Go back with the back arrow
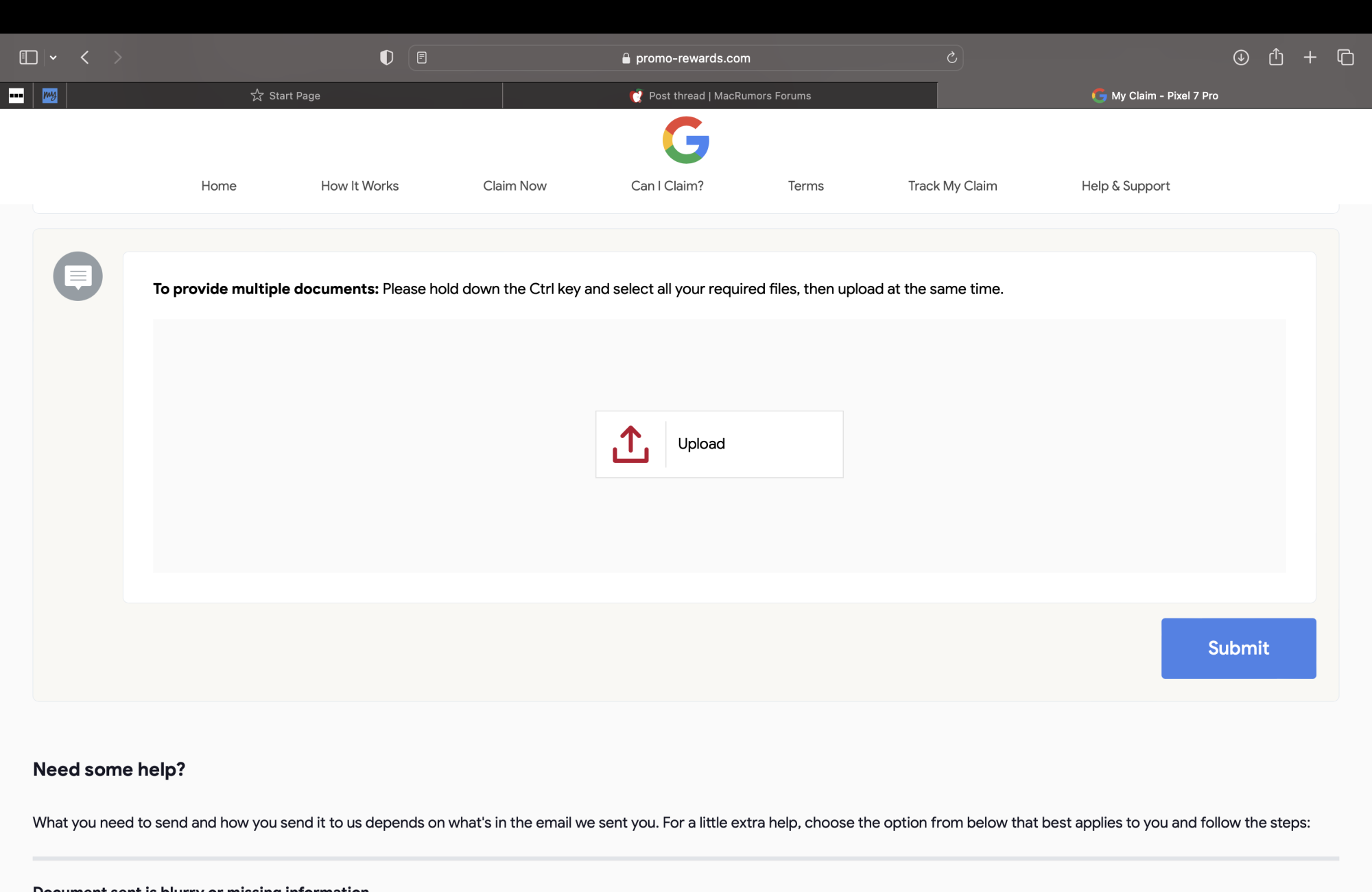Viewport: 1372px width, 892px height. [85, 58]
